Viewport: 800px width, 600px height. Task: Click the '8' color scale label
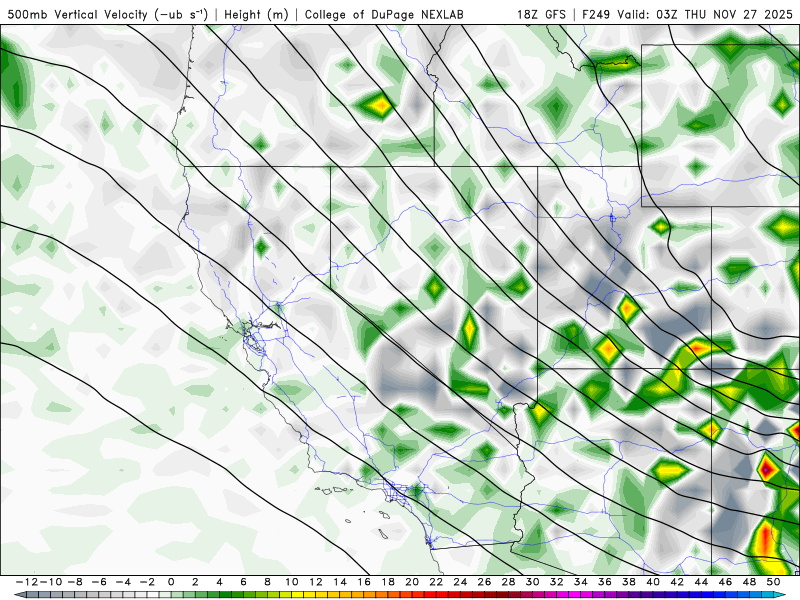tap(267, 582)
